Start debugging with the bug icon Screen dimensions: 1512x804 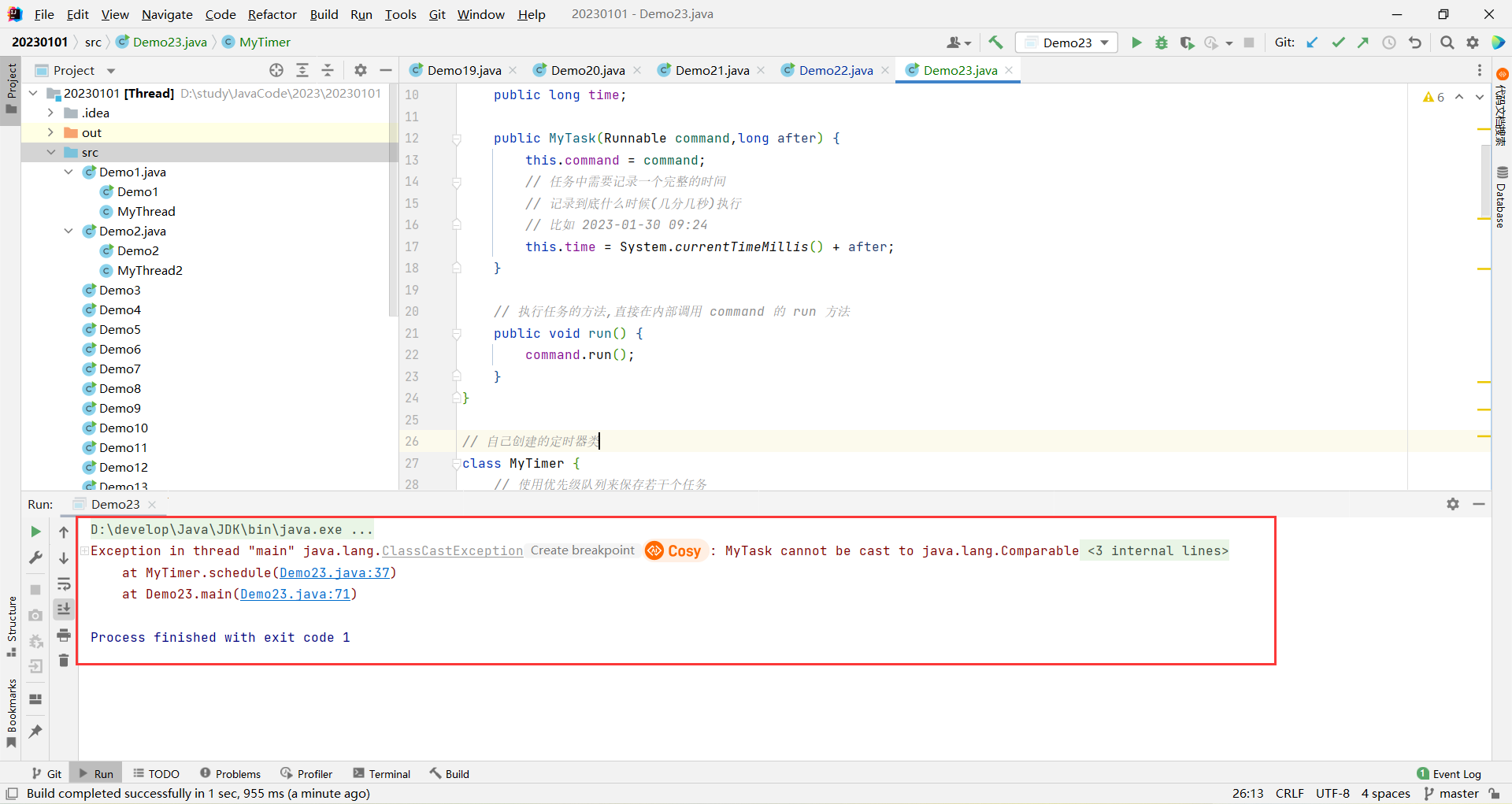tap(1161, 43)
